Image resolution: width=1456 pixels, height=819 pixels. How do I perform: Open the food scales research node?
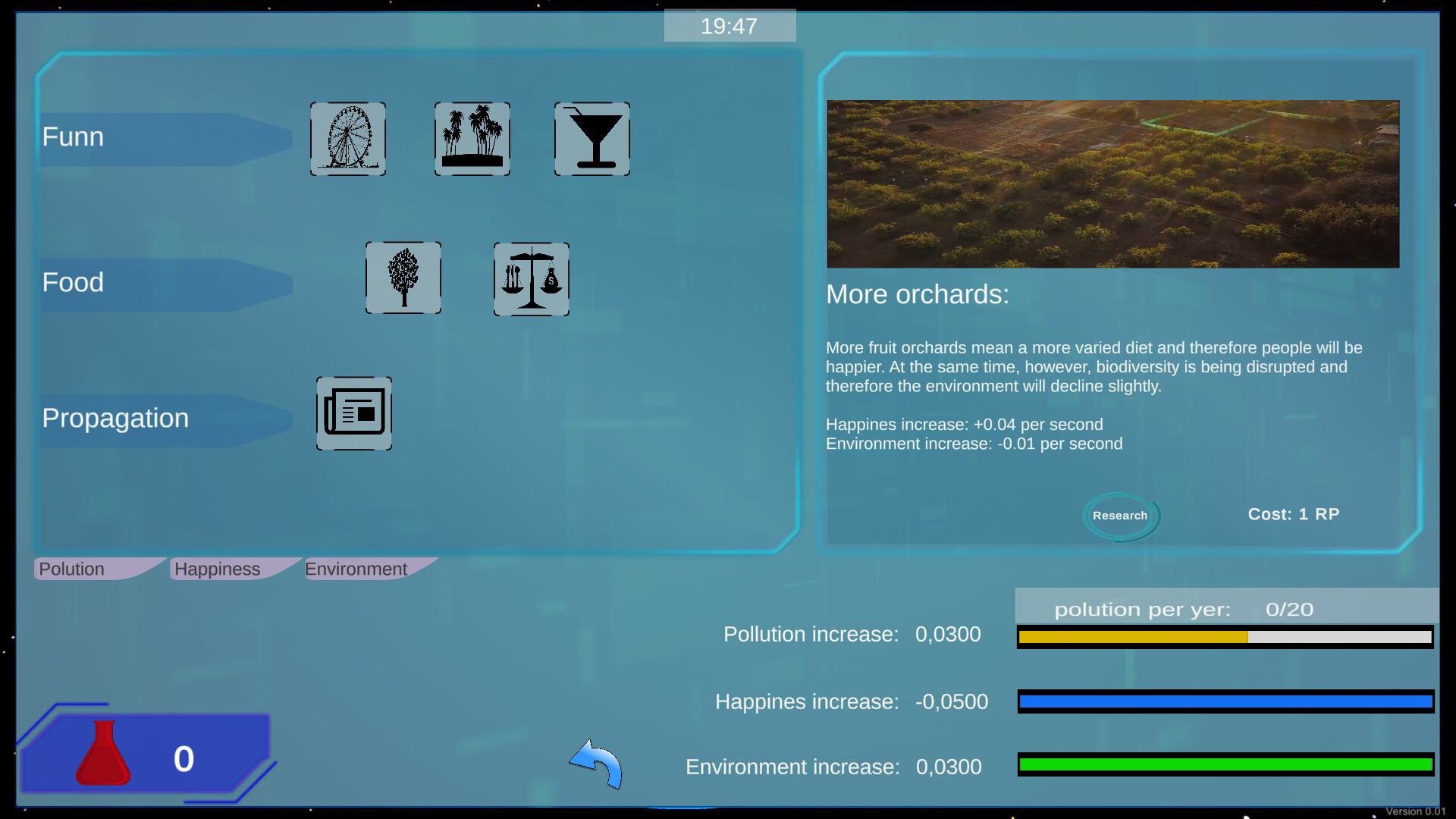coord(531,278)
